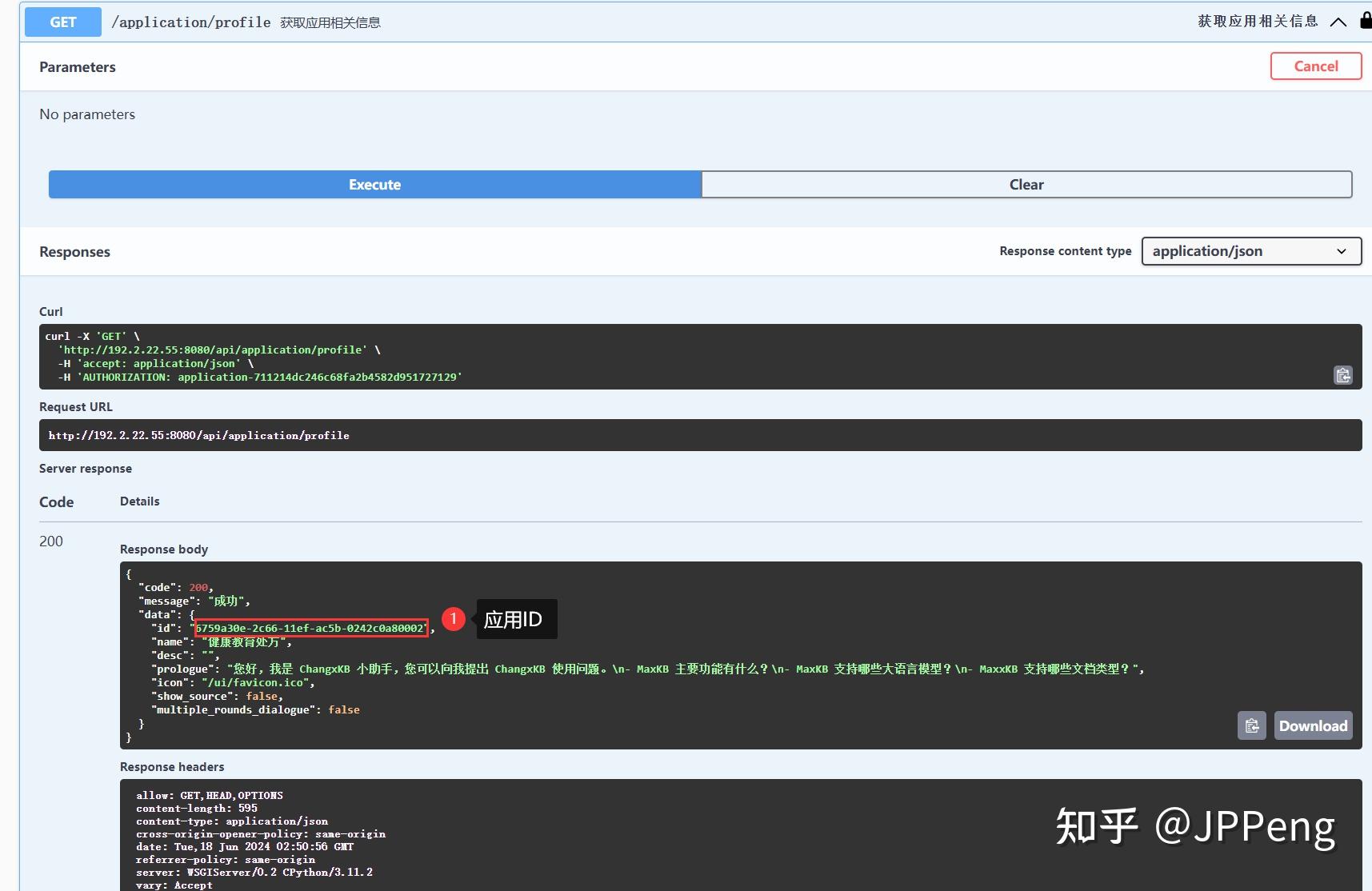
Task: Click the status code 200 value
Action: pyautogui.click(x=50, y=541)
